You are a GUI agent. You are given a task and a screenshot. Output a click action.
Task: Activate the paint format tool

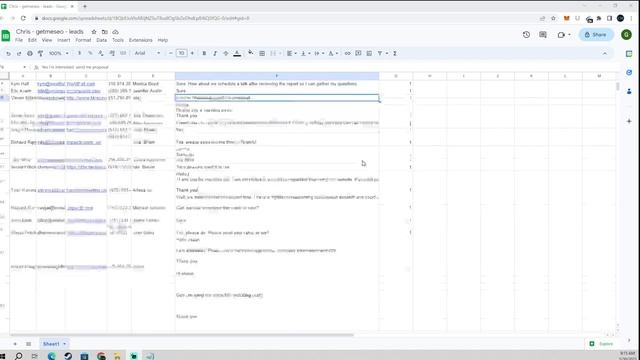click(40, 53)
